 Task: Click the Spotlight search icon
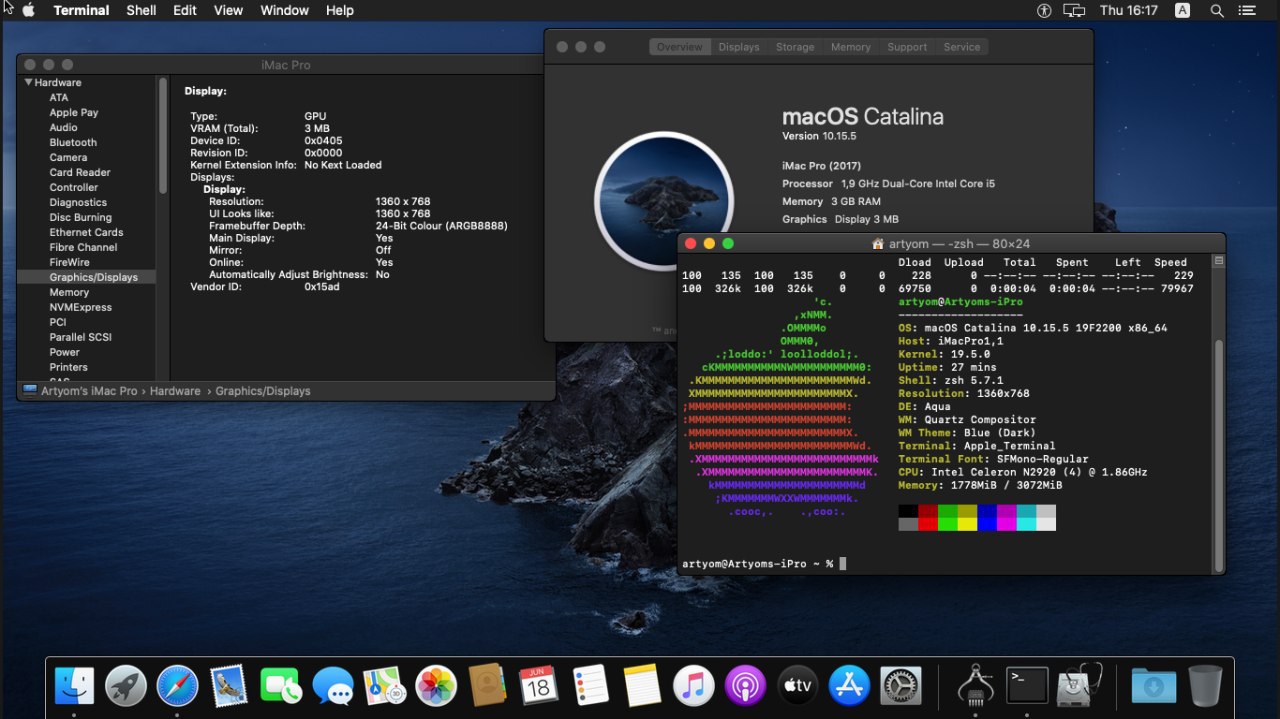[x=1217, y=10]
